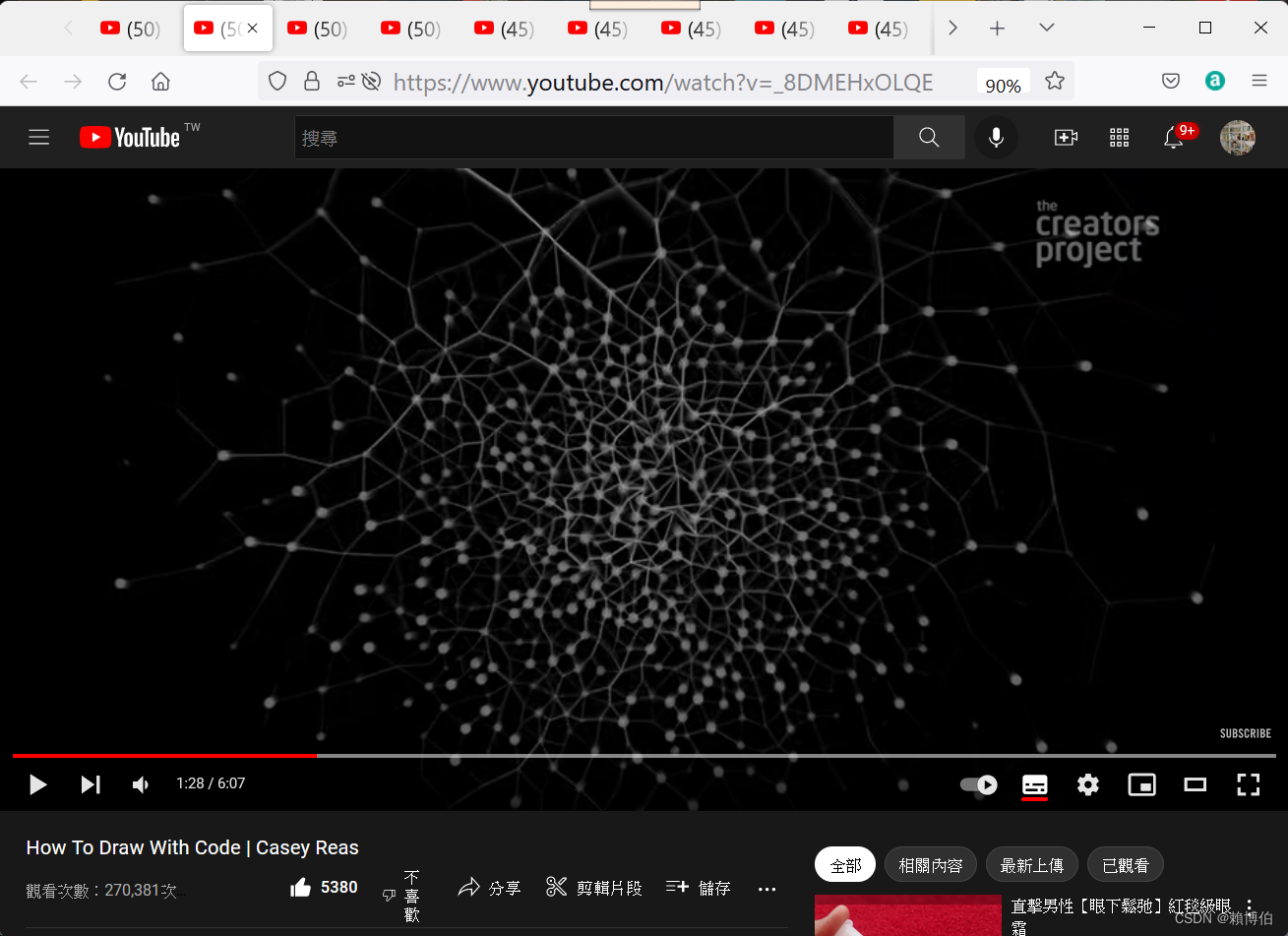Enter full screen mode
1288x936 pixels.
tap(1248, 784)
